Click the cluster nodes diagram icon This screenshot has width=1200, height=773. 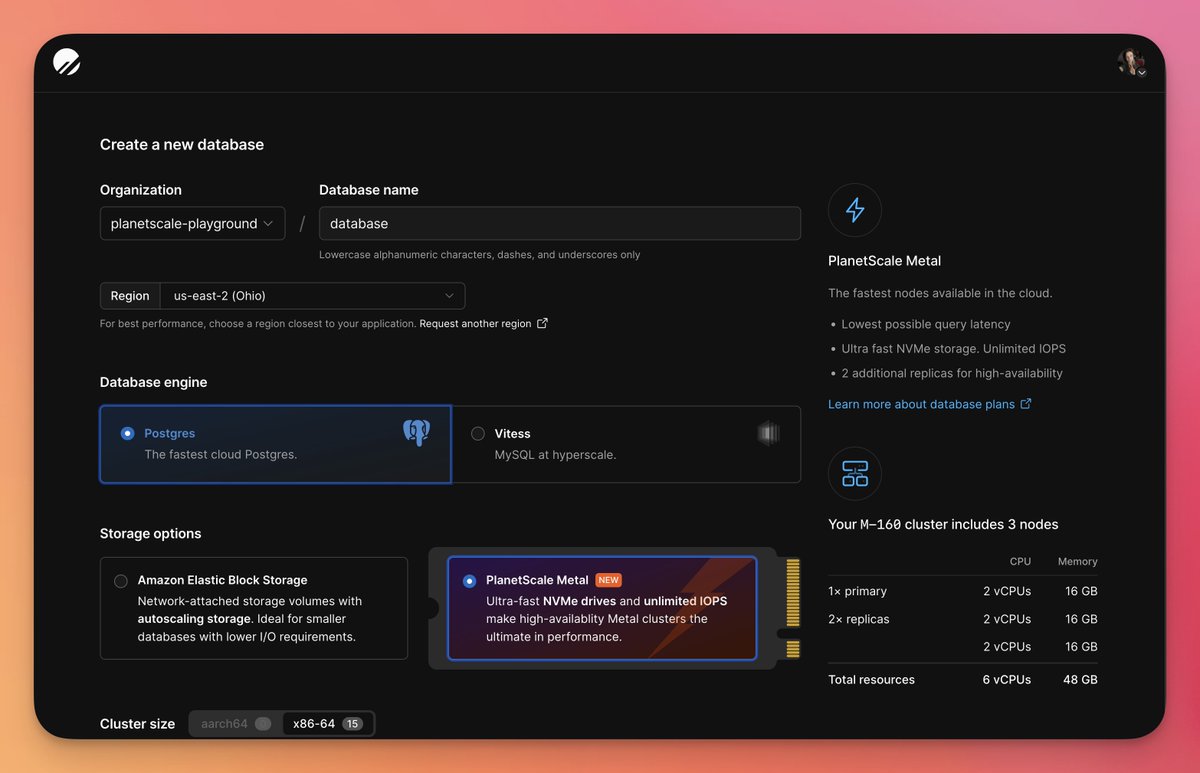(855, 473)
